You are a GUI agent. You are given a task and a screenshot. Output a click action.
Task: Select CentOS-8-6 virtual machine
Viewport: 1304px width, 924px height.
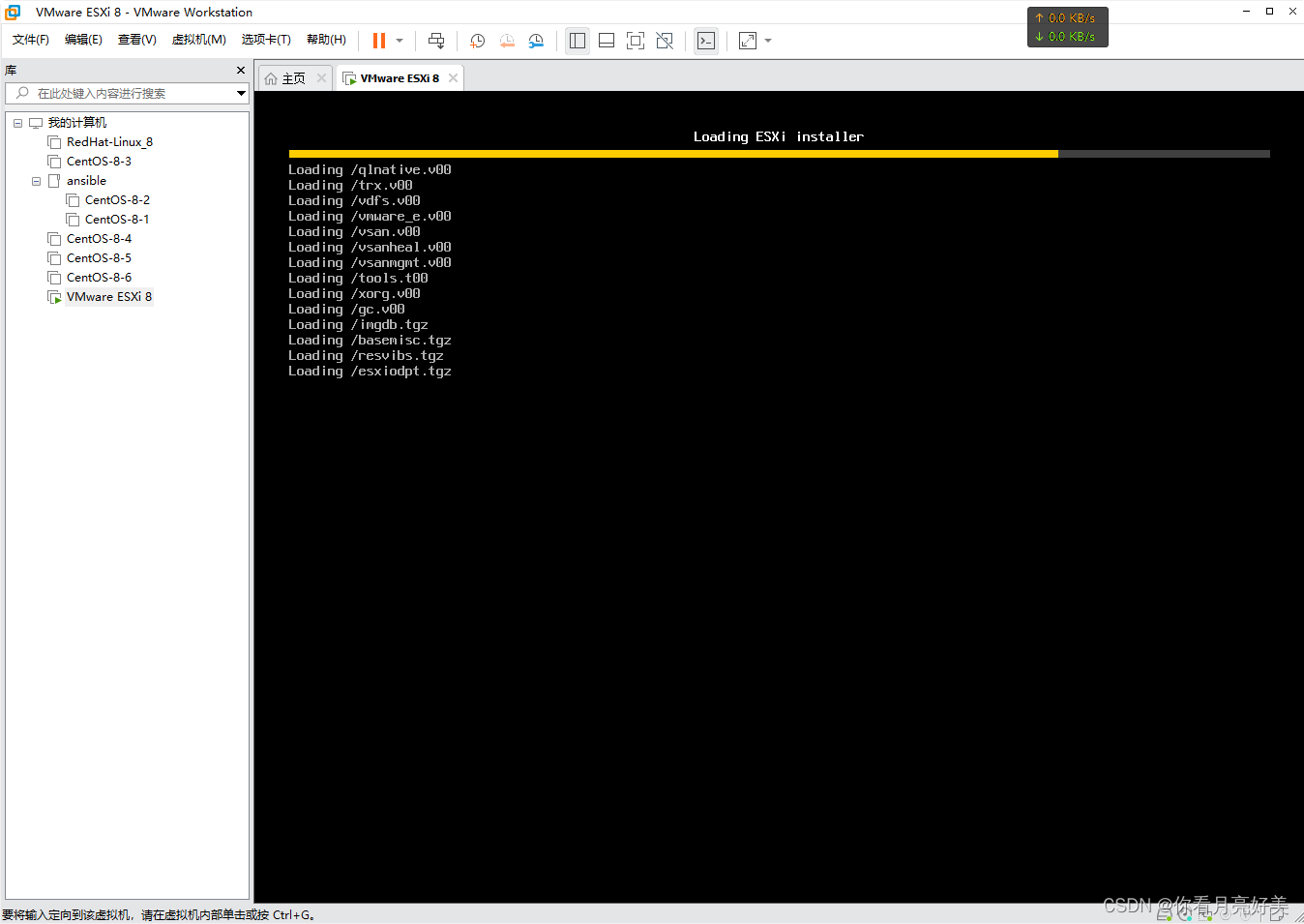point(99,278)
